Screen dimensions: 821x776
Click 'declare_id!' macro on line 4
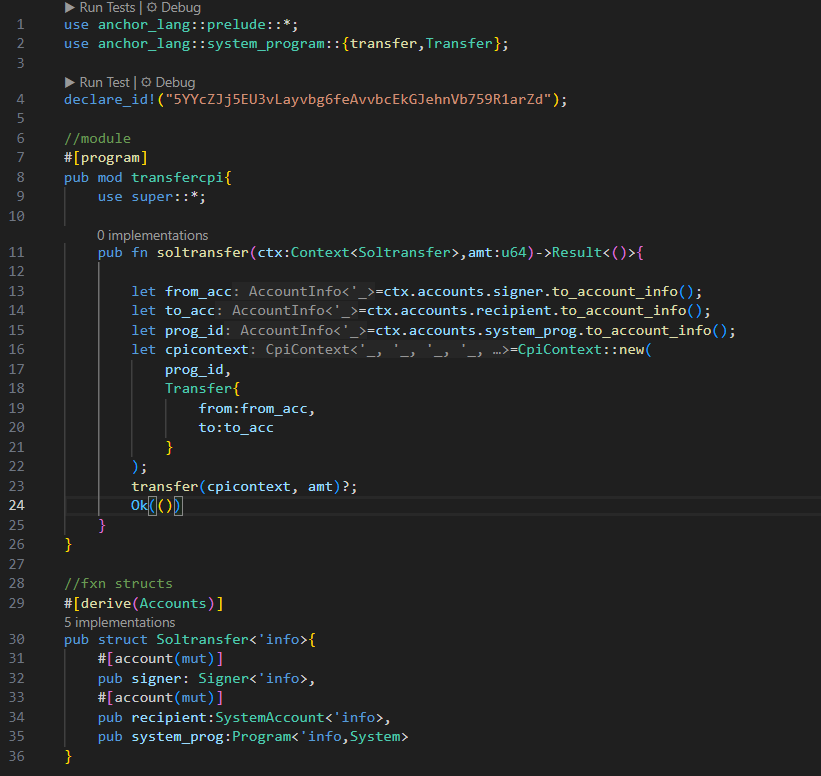[x=109, y=99]
